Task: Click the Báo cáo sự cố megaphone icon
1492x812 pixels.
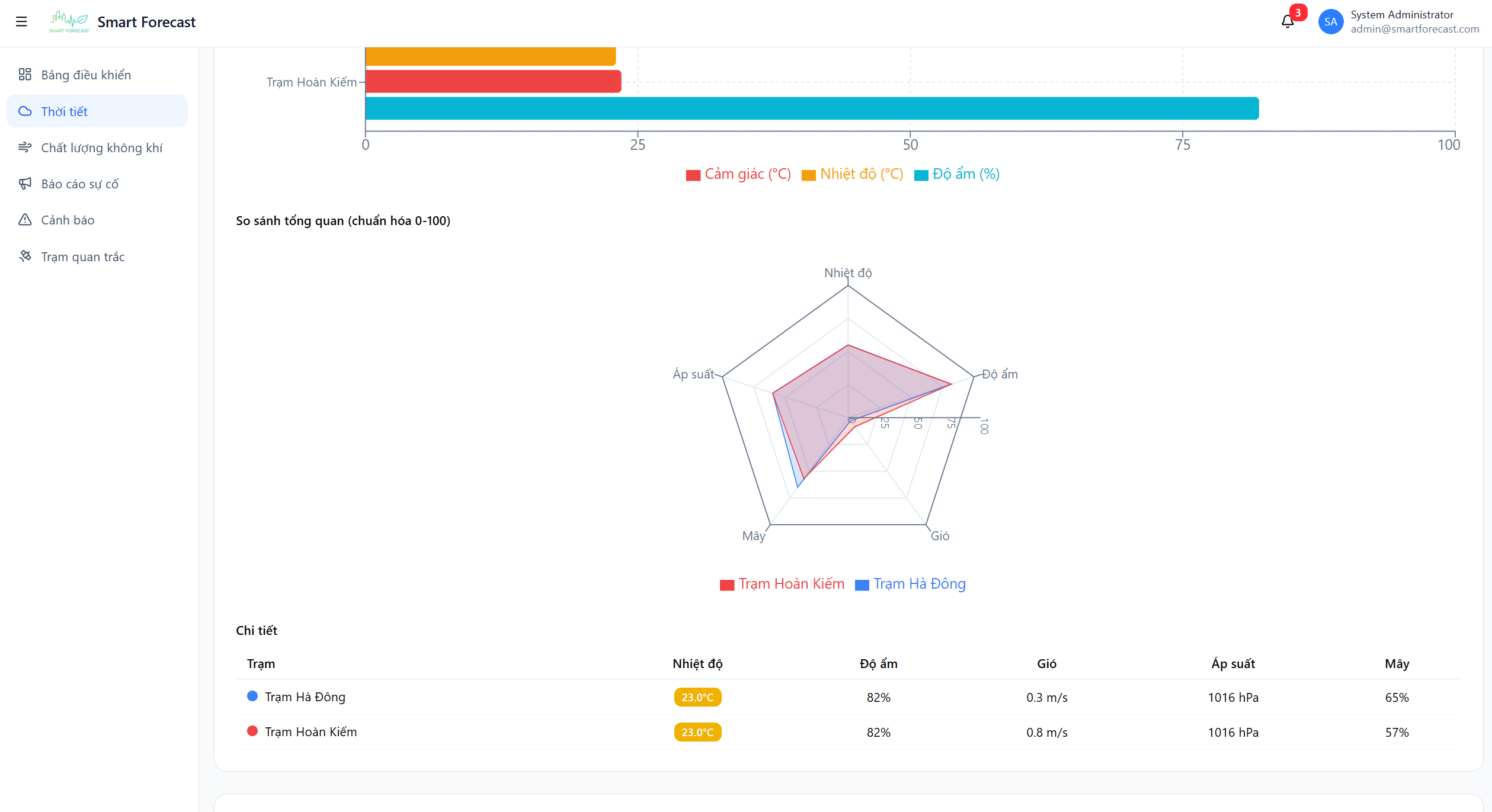Action: coord(25,184)
